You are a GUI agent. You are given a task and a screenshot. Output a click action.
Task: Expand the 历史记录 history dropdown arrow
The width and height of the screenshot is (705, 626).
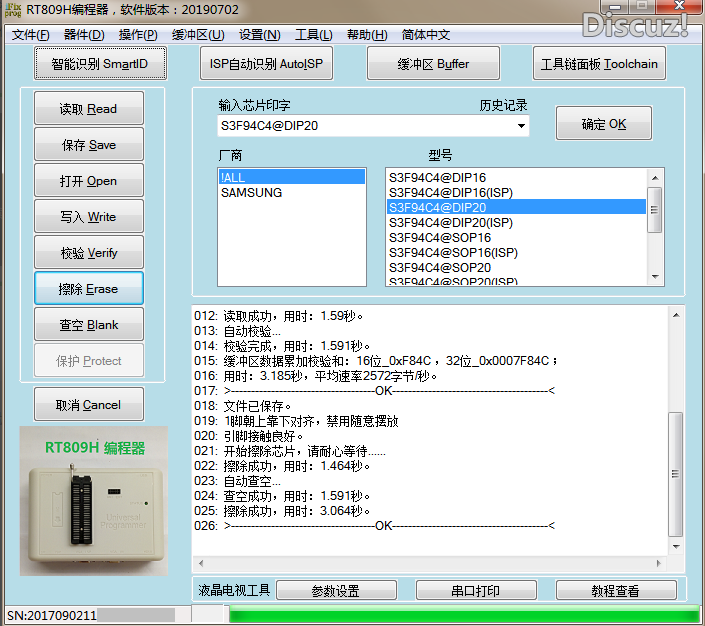pos(521,125)
